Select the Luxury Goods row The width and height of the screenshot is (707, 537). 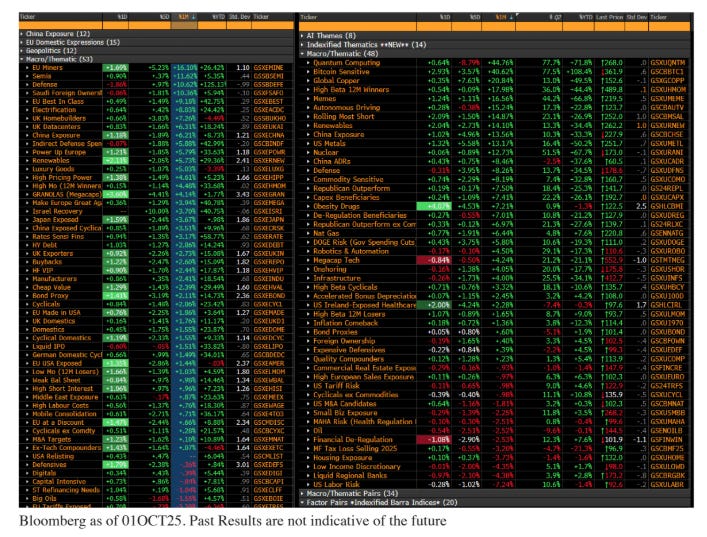156,169
